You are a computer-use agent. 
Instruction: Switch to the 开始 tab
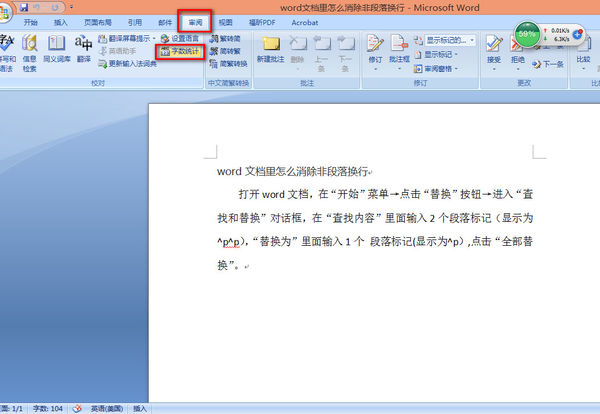pyautogui.click(x=31, y=23)
